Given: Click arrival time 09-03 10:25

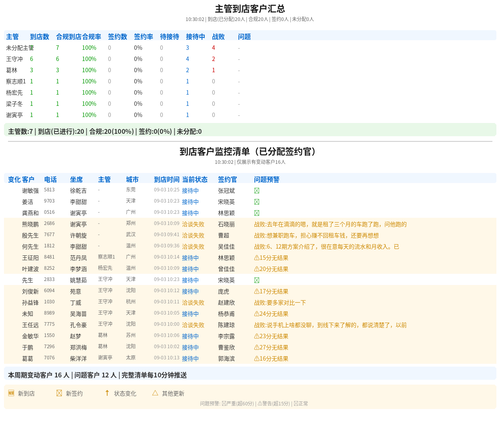Looking at the screenshot, I should pos(167,190).
